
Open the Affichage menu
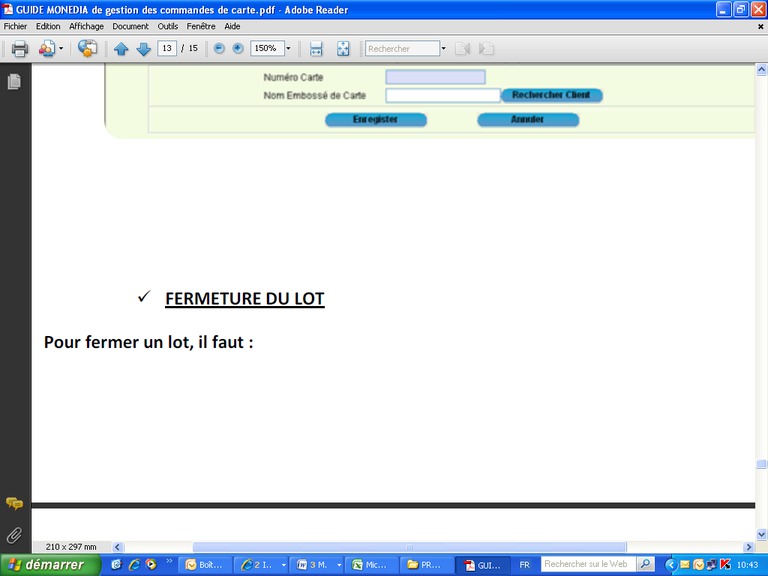click(x=86, y=26)
